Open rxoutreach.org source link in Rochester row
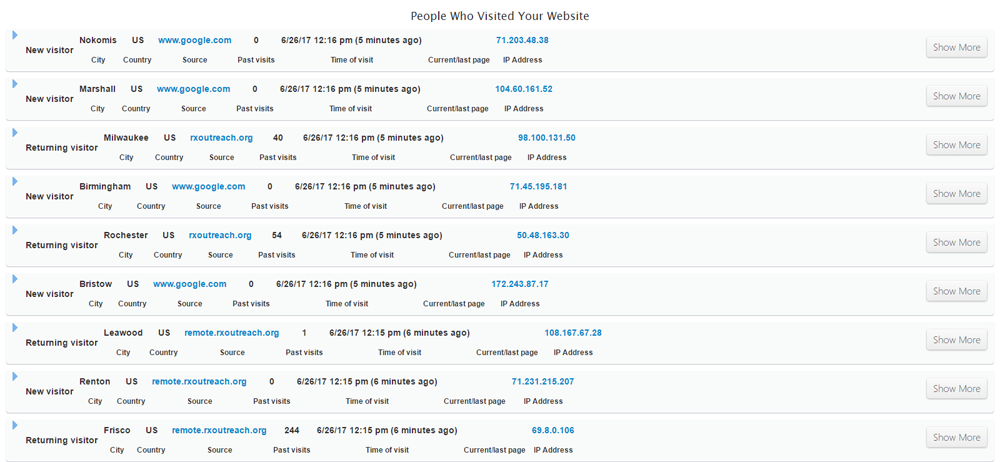This screenshot has height=462, width=1000. (220, 235)
